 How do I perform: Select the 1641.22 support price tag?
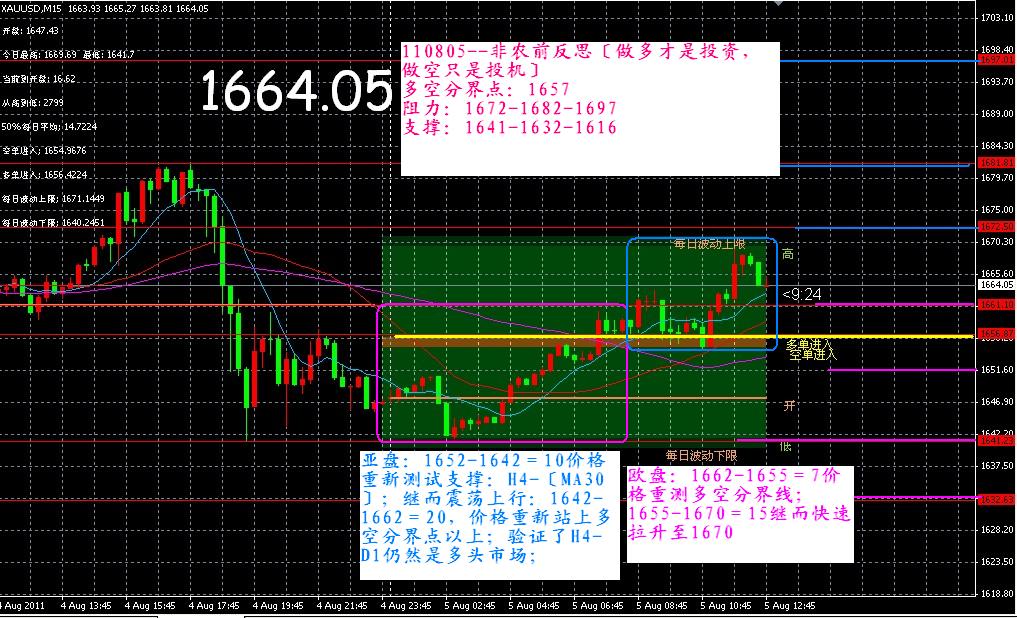coord(997,440)
